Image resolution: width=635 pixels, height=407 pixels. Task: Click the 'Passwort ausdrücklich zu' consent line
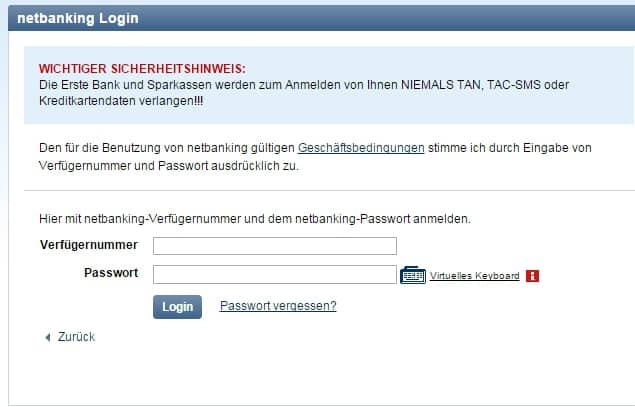[x=168, y=166]
